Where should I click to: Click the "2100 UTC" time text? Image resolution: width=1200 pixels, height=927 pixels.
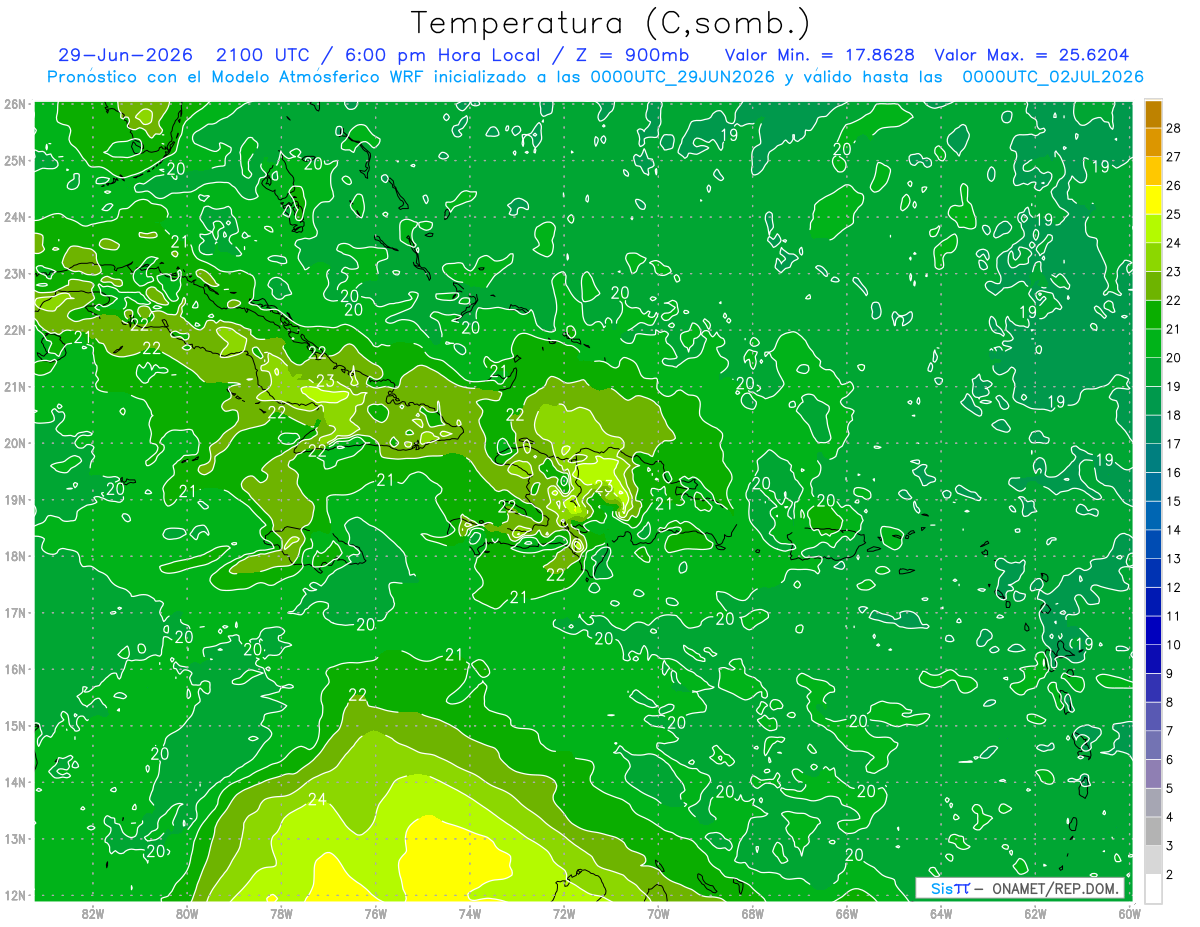click(x=262, y=55)
